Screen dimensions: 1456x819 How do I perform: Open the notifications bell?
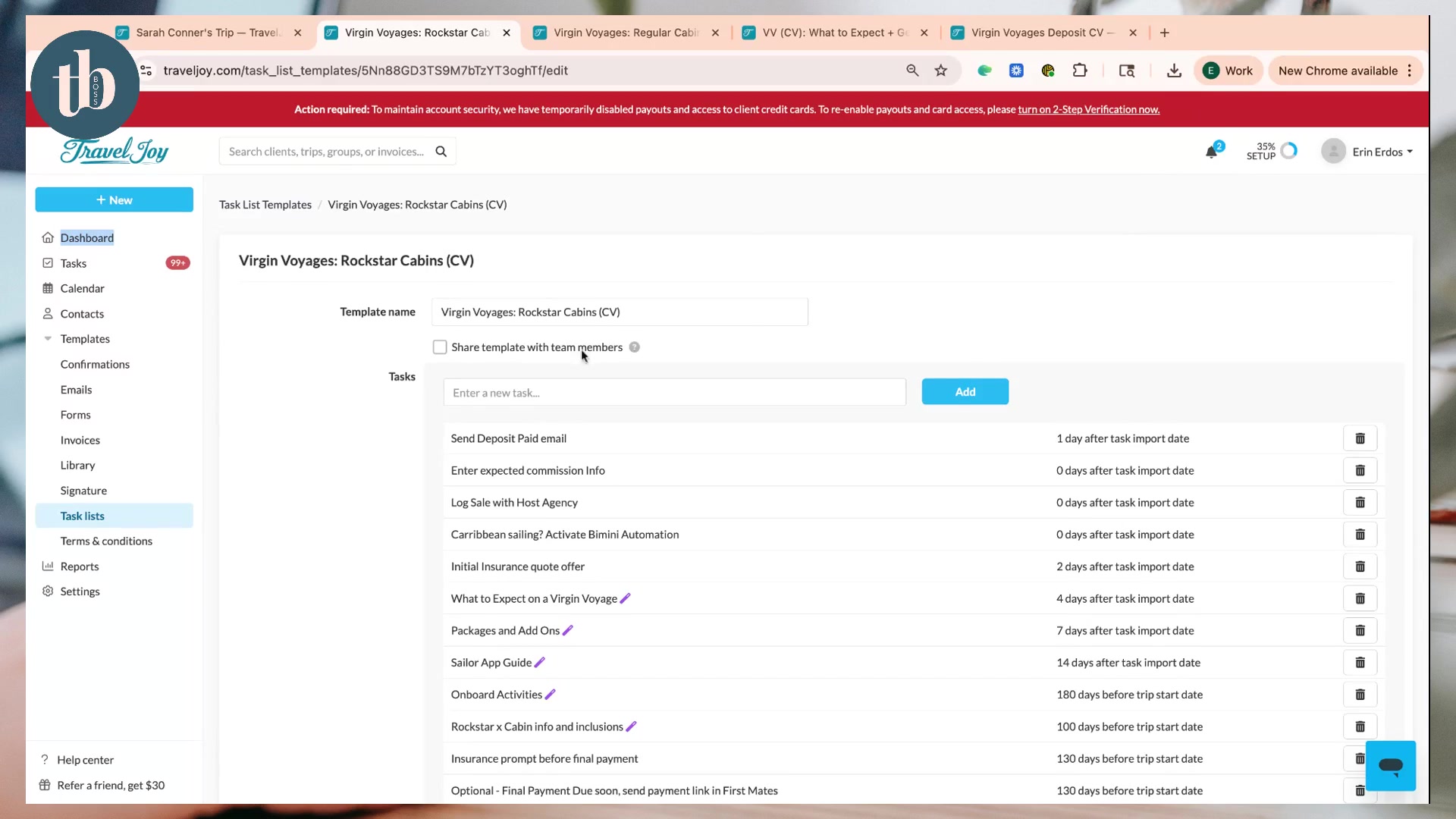[1212, 152]
